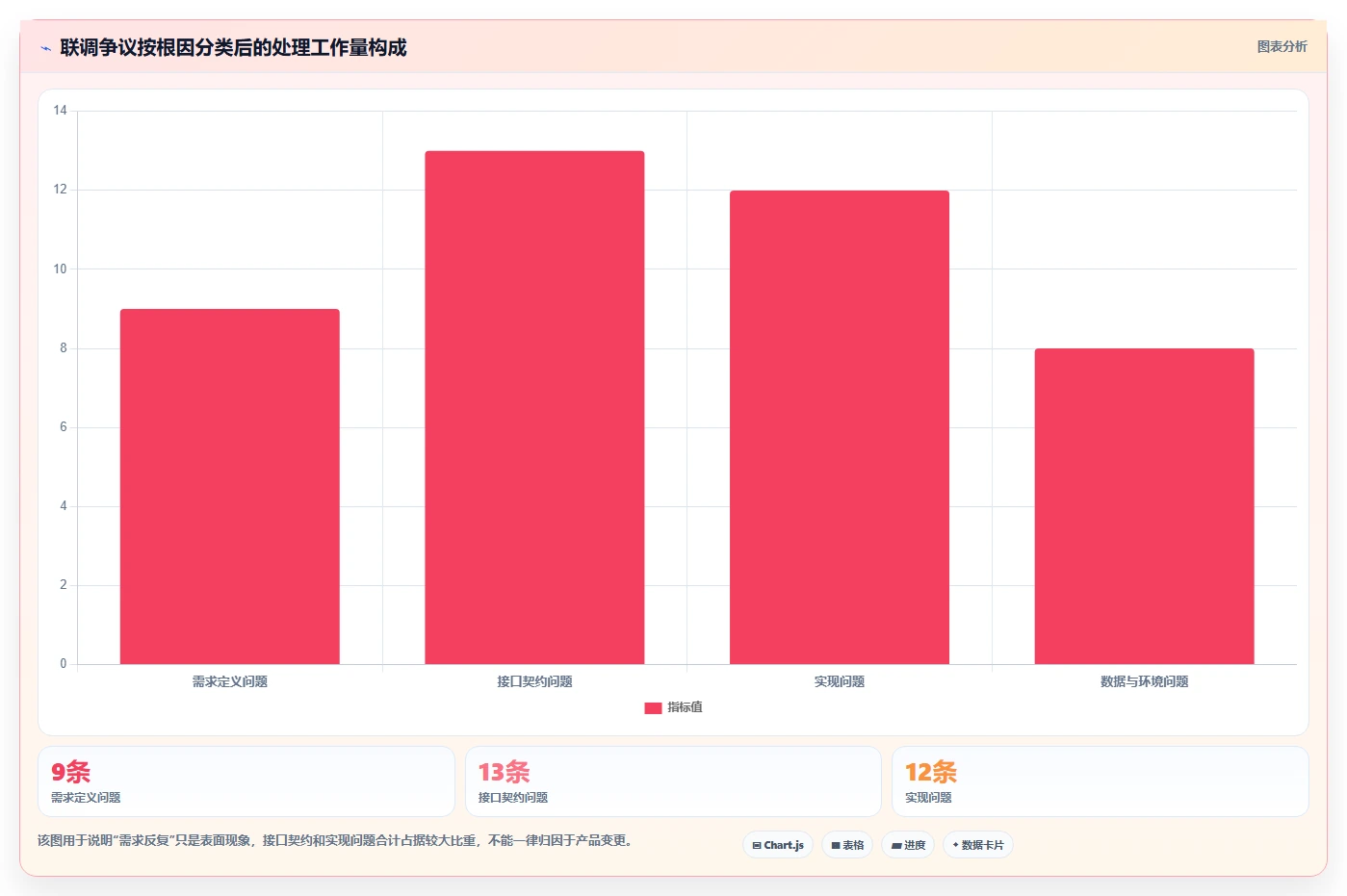Click the 指标值 legend label
This screenshot has width=1347, height=896.
click(x=685, y=707)
